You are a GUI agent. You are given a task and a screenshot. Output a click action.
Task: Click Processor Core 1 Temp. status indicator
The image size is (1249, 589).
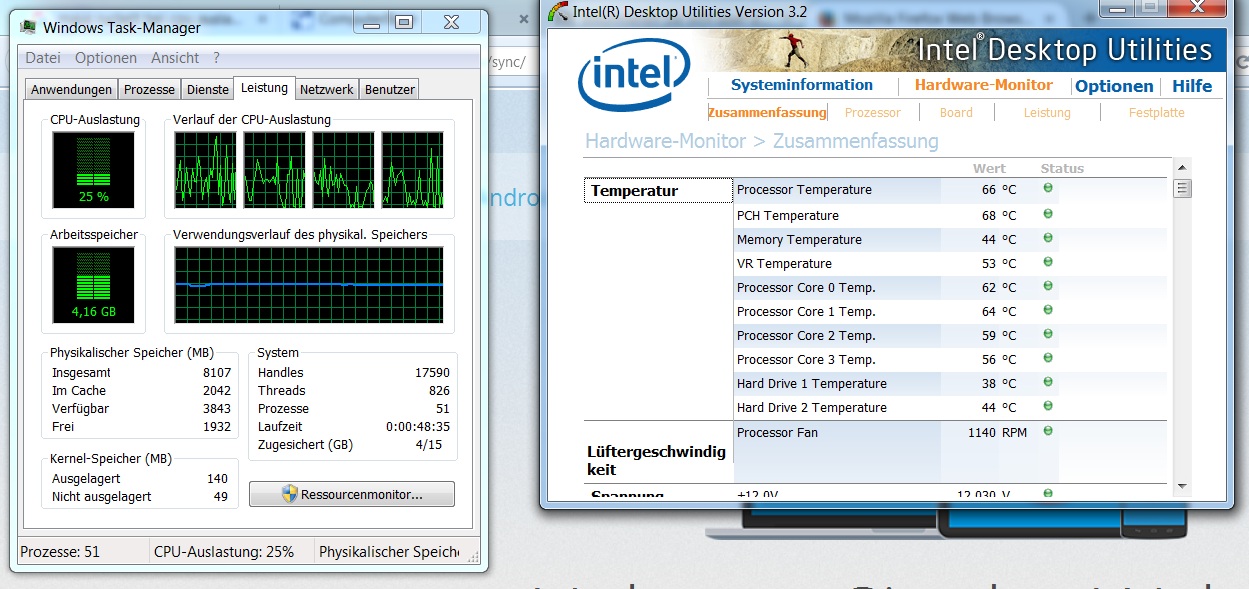[x=1048, y=310]
